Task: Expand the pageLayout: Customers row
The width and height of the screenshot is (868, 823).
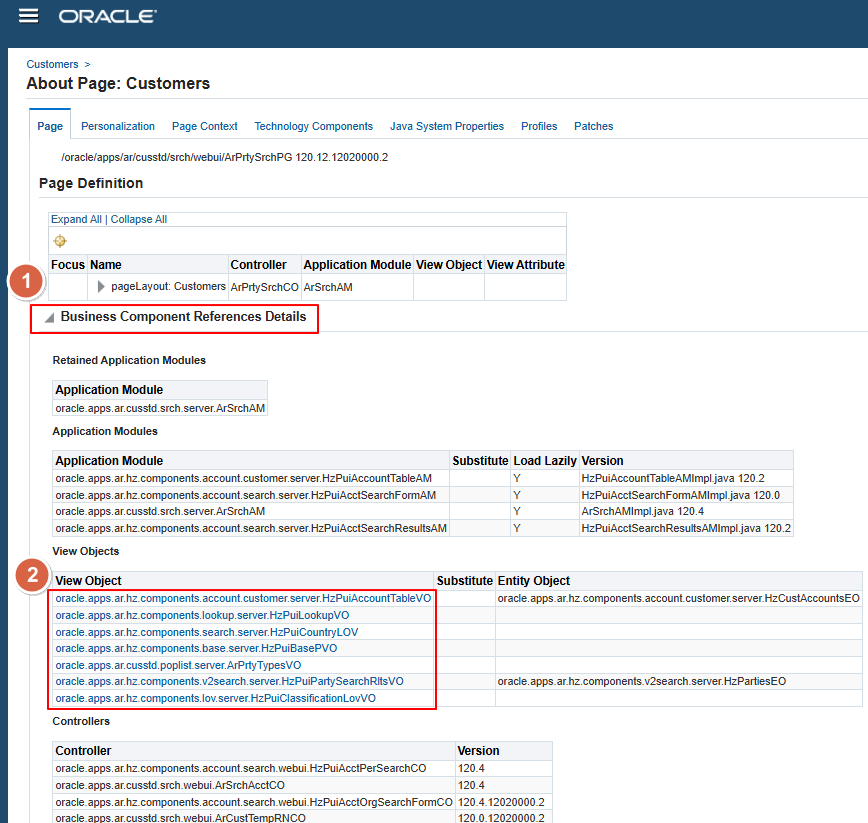Action: (x=101, y=287)
